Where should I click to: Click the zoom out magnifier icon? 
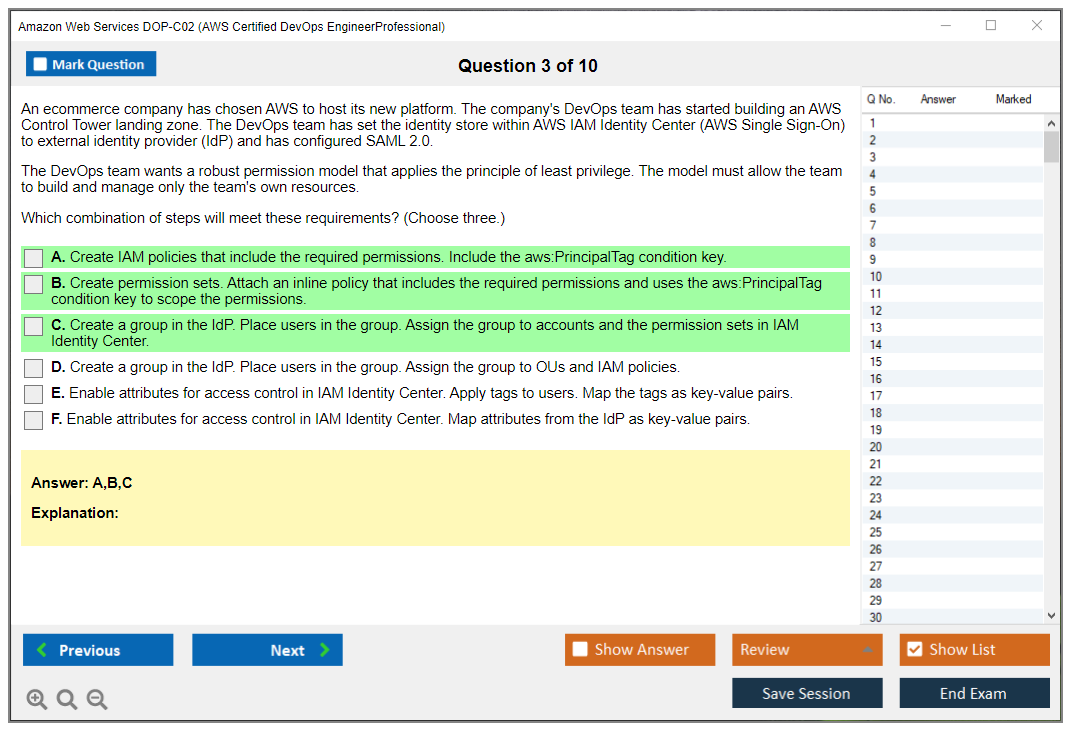[97, 700]
